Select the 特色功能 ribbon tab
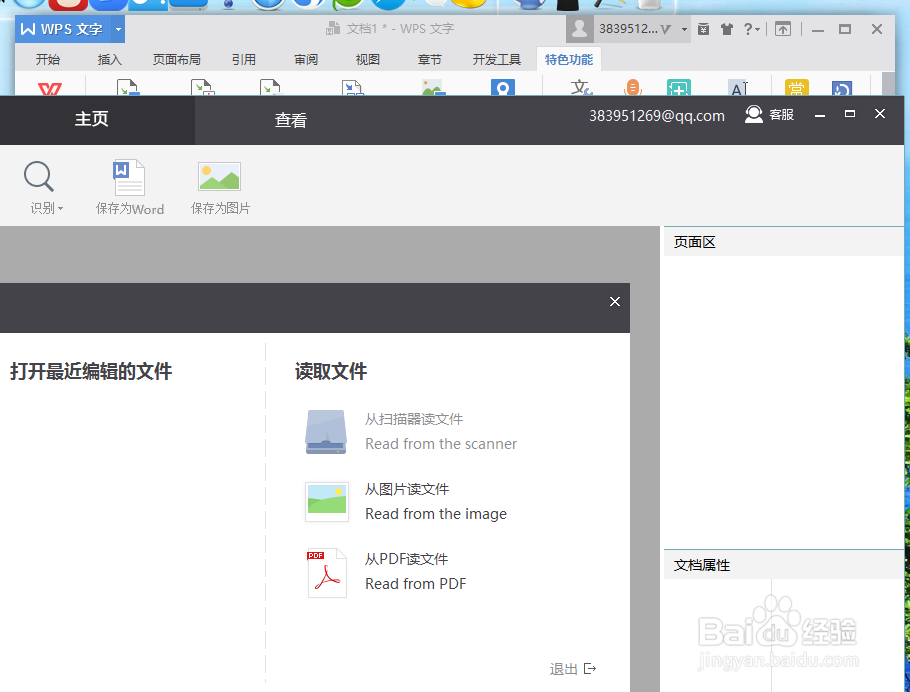 click(x=568, y=59)
